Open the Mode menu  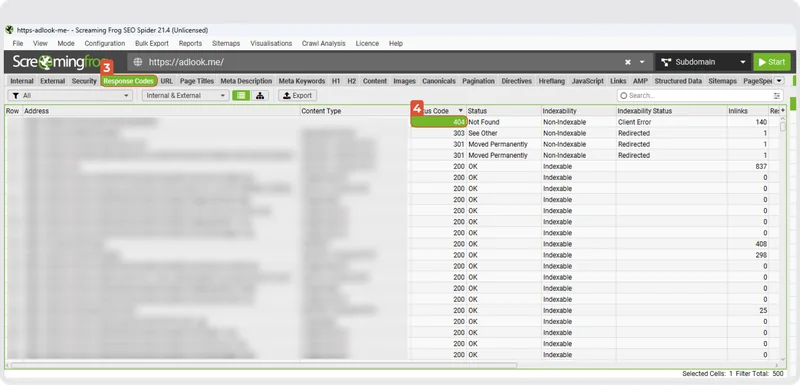point(66,43)
